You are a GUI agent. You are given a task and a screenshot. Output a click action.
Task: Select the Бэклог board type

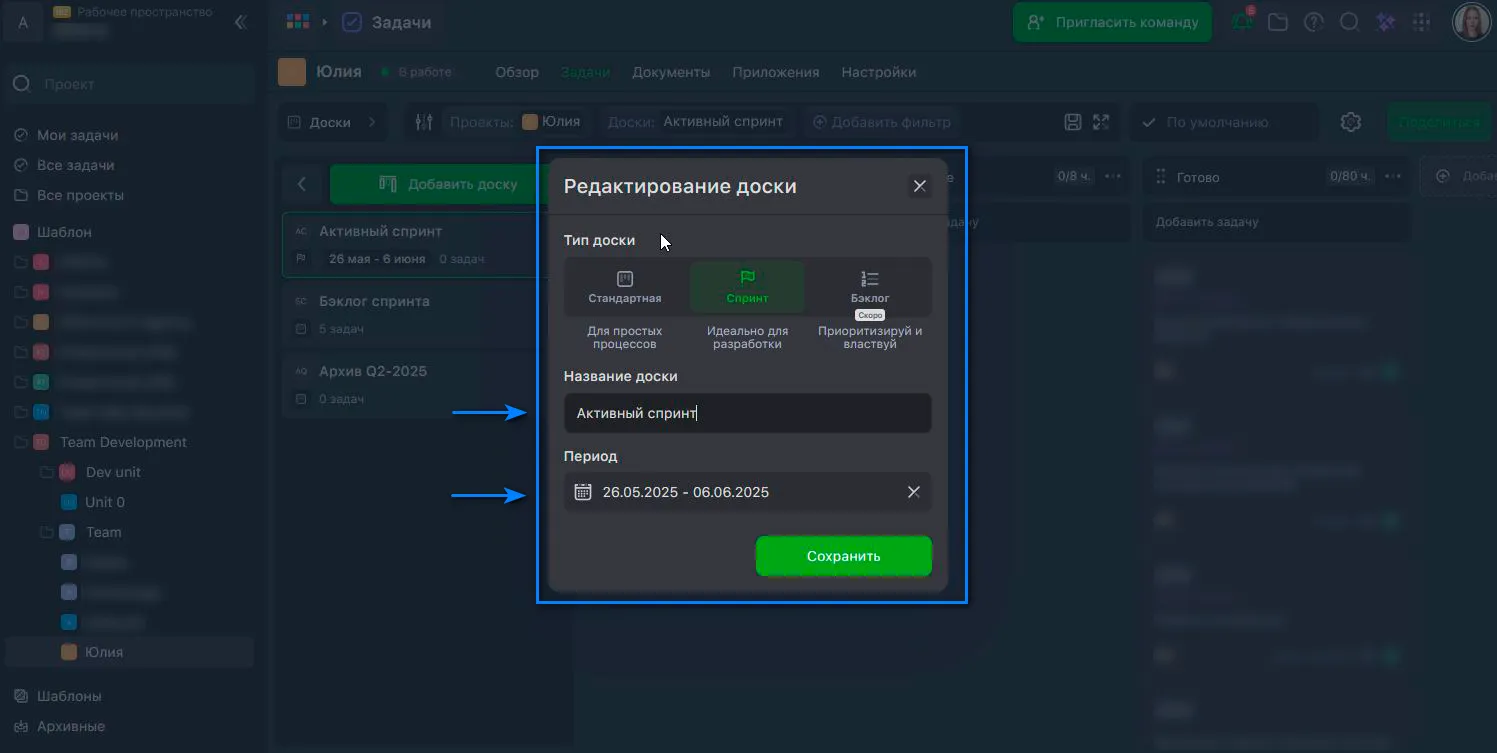870,288
